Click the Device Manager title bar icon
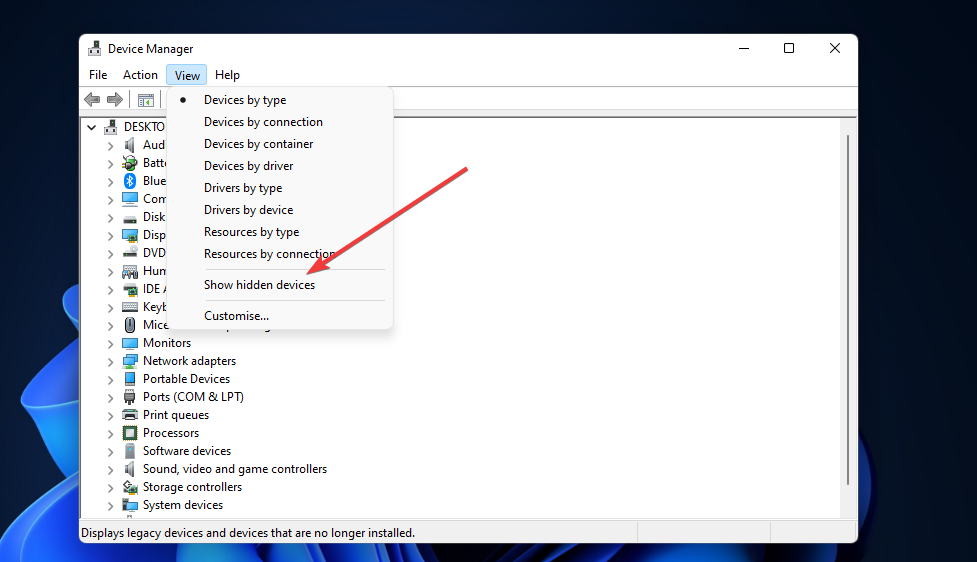 (x=95, y=49)
